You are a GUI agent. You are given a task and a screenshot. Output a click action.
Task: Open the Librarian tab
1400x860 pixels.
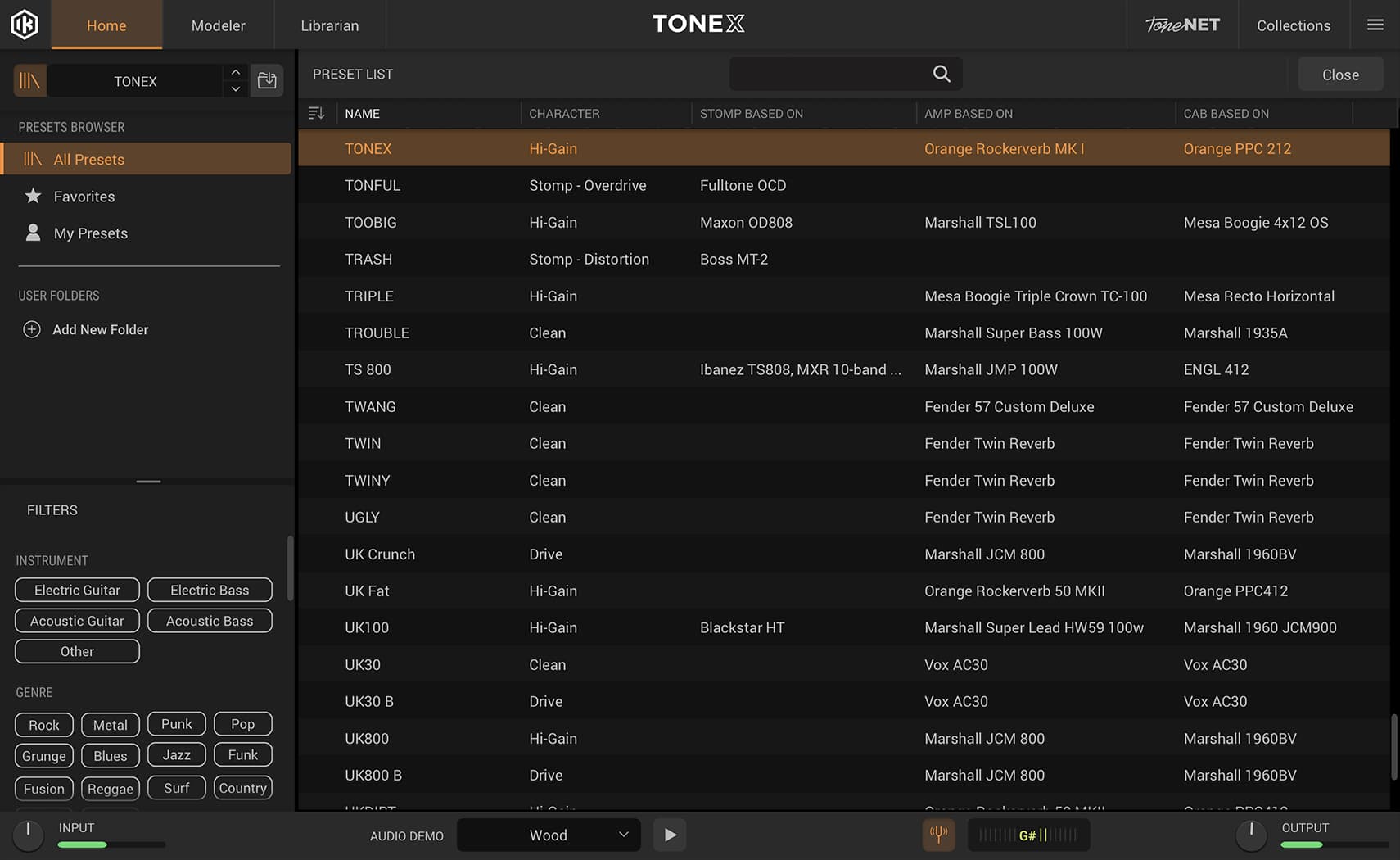click(329, 25)
